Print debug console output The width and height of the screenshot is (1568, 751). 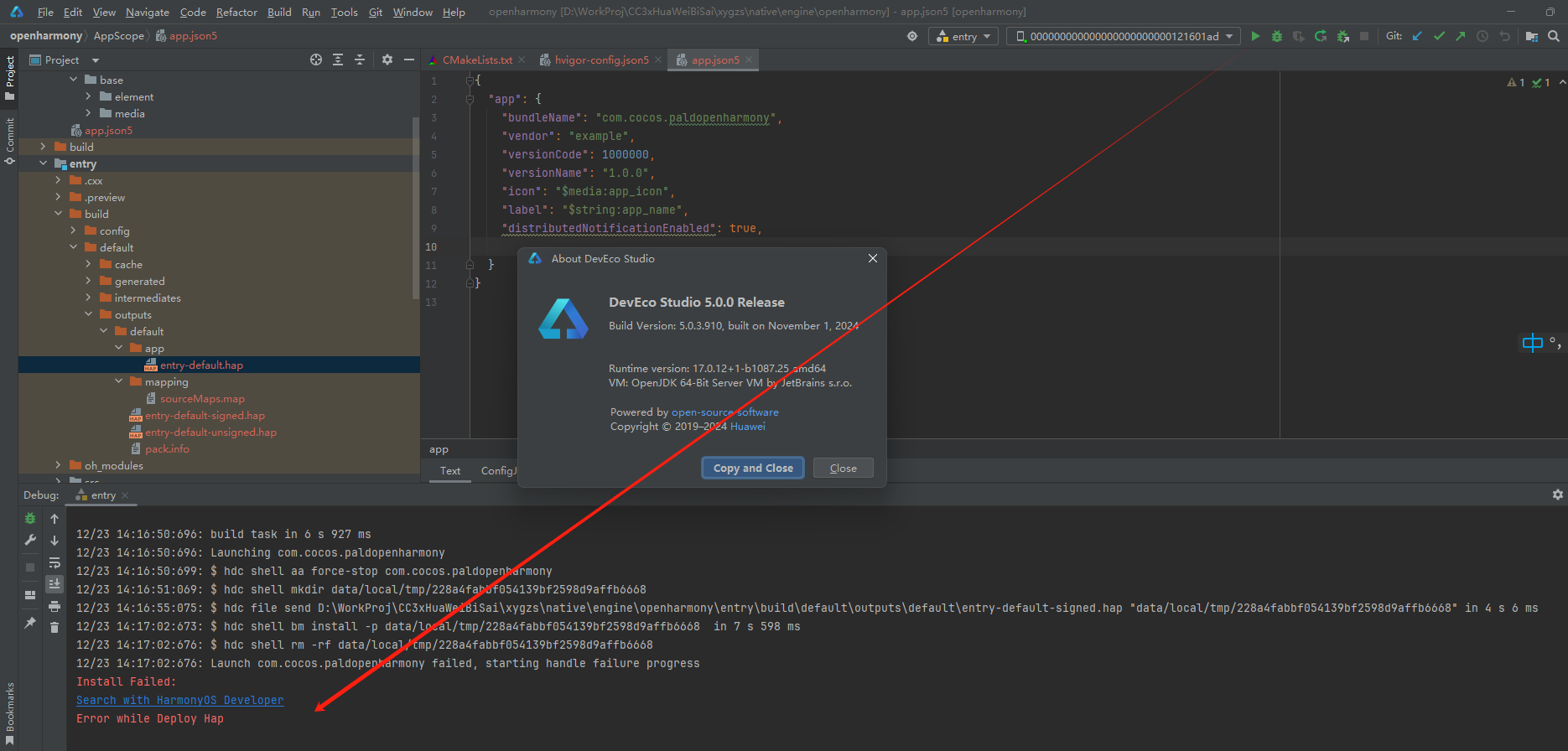(x=55, y=606)
